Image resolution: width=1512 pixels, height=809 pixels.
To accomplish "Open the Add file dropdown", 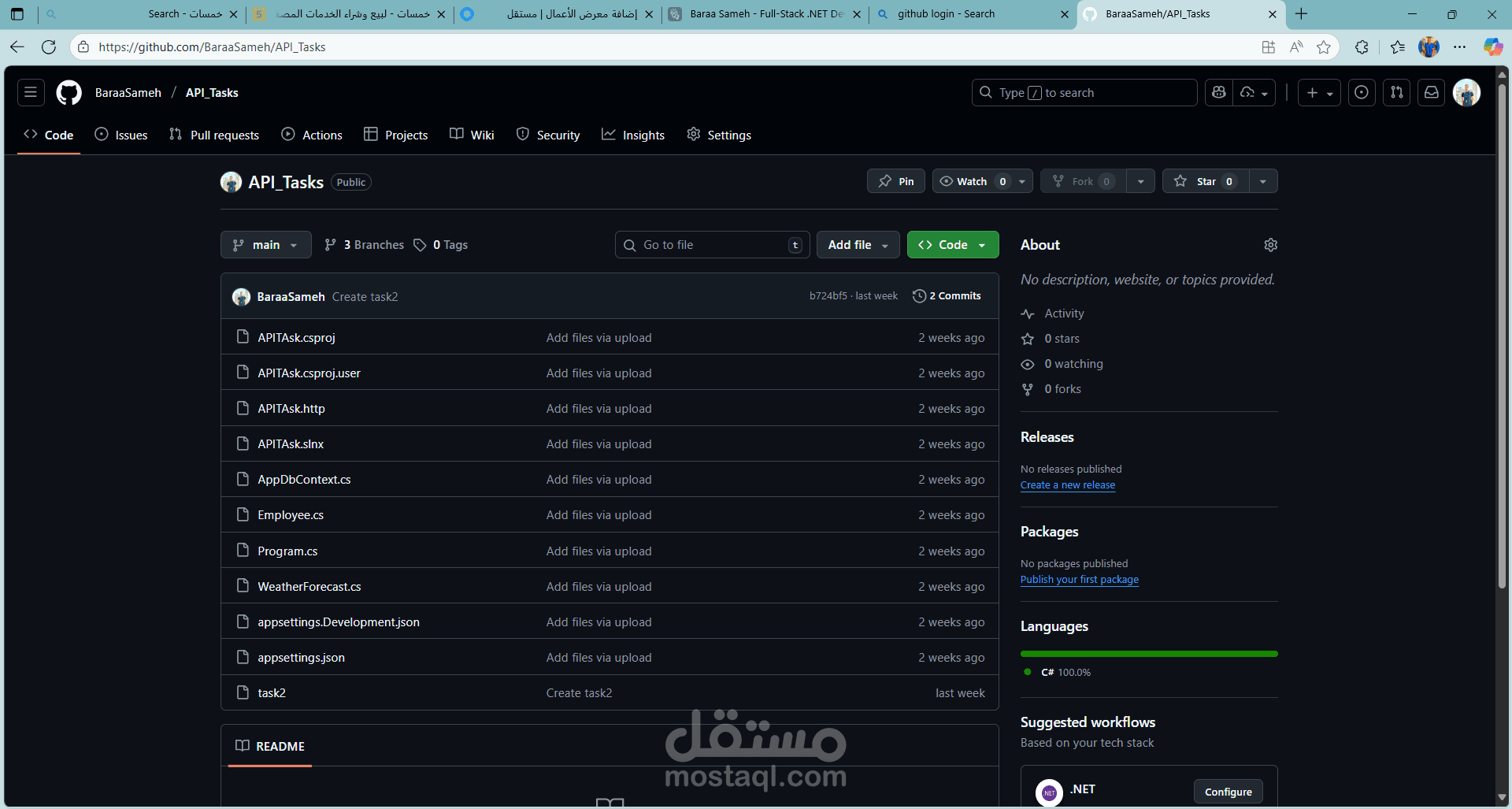I will click(858, 245).
